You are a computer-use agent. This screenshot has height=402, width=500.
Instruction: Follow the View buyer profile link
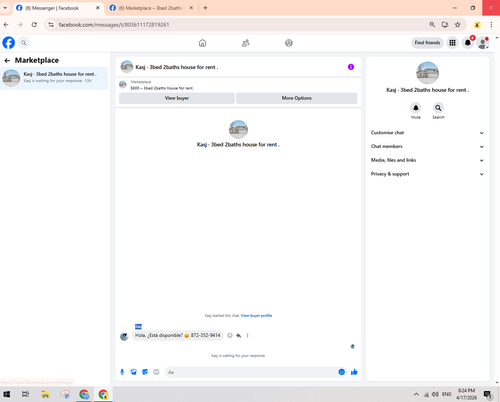pyautogui.click(x=256, y=315)
